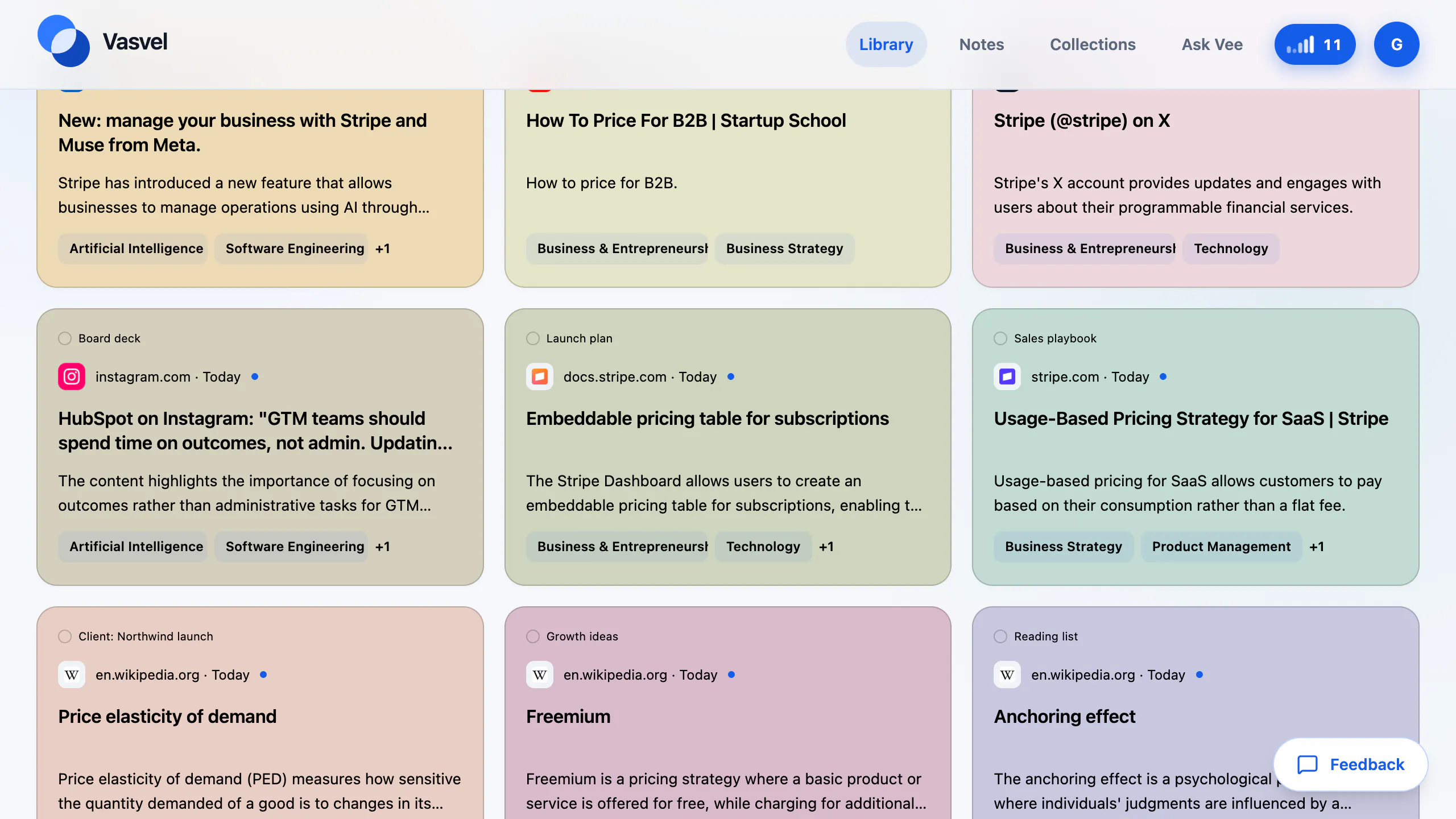Image resolution: width=1456 pixels, height=819 pixels.
Task: Click Wikipedia icon on Price elasticity card
Action: point(72,675)
